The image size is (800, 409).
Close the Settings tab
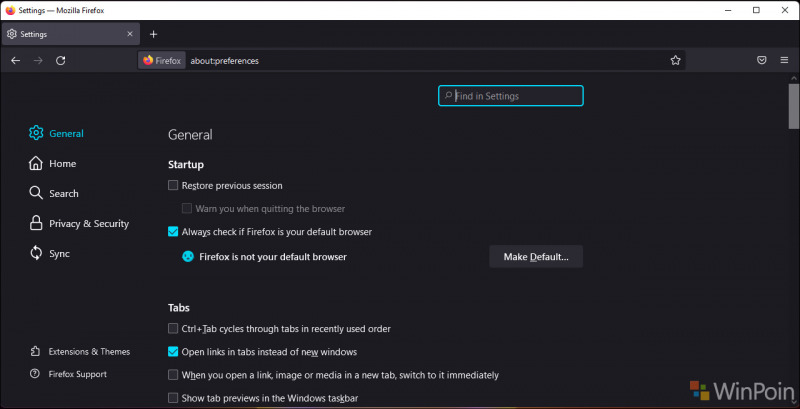tap(130, 34)
